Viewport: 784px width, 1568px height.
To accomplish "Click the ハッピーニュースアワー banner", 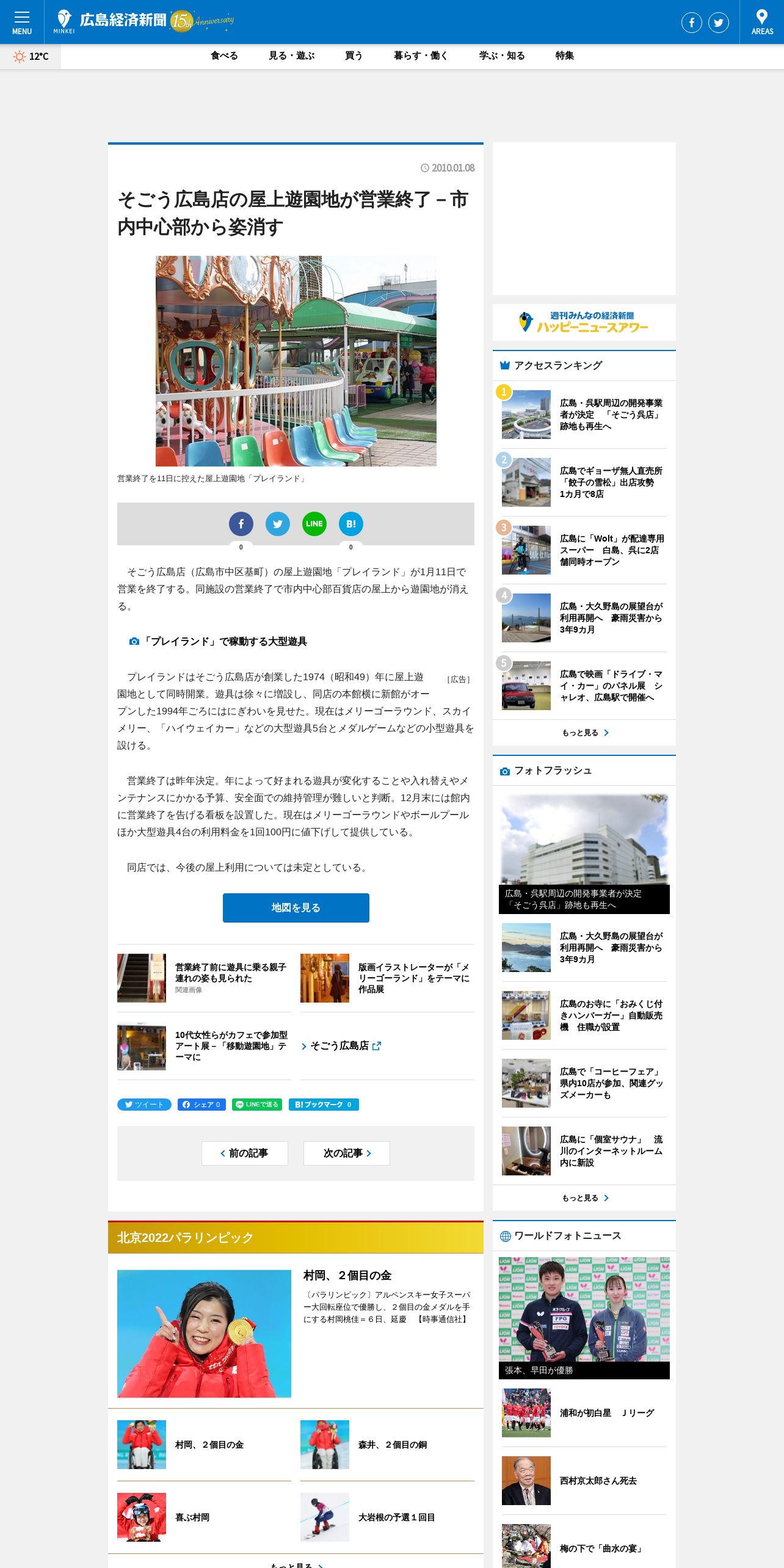I will point(584,322).
